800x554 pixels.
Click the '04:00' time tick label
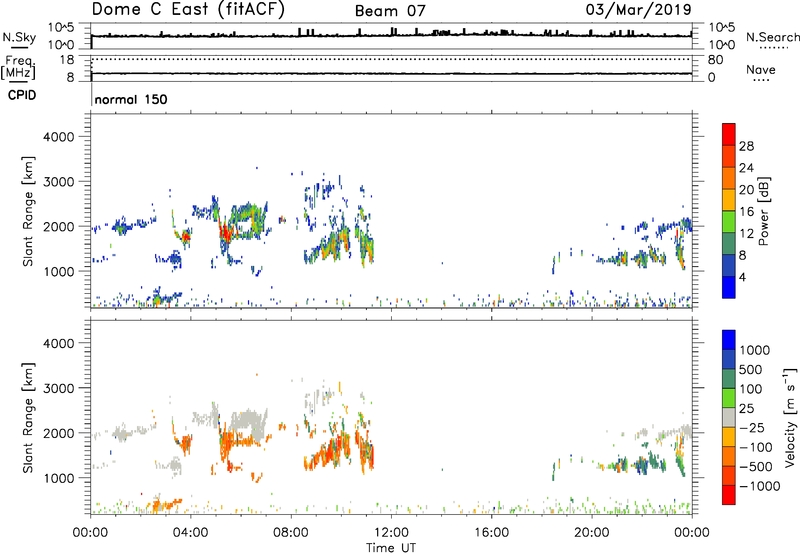pos(190,533)
